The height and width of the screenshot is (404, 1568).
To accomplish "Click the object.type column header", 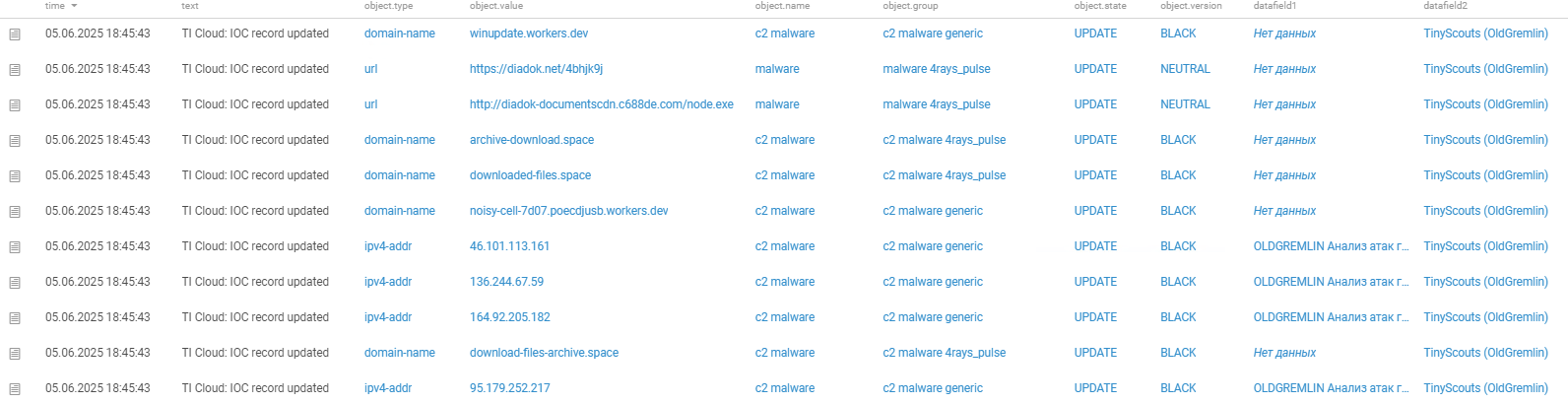I will 388,6.
